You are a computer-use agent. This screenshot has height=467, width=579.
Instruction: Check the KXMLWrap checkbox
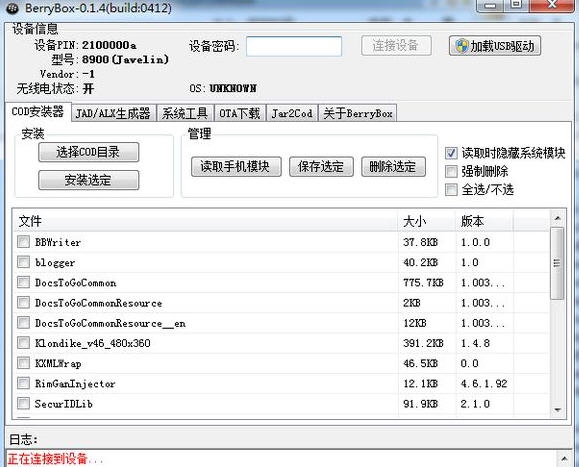tap(23, 363)
